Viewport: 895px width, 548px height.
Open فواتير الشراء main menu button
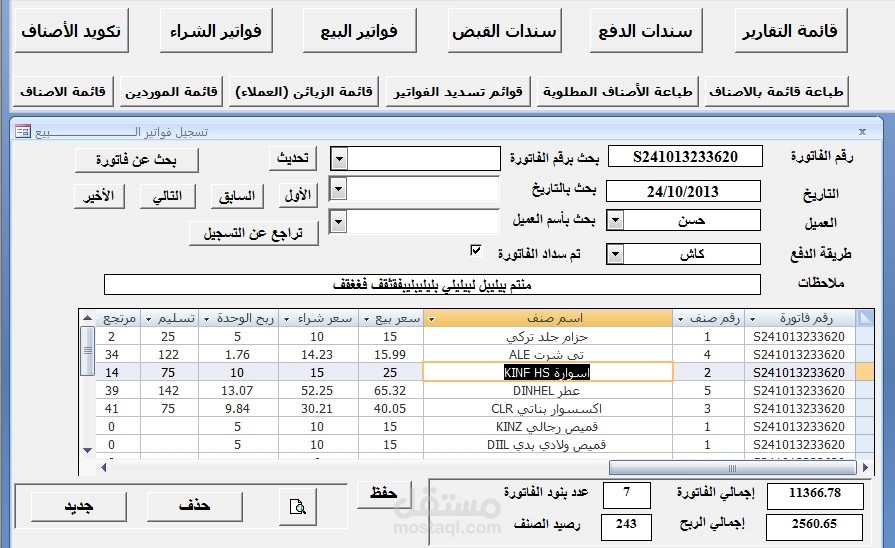[216, 31]
